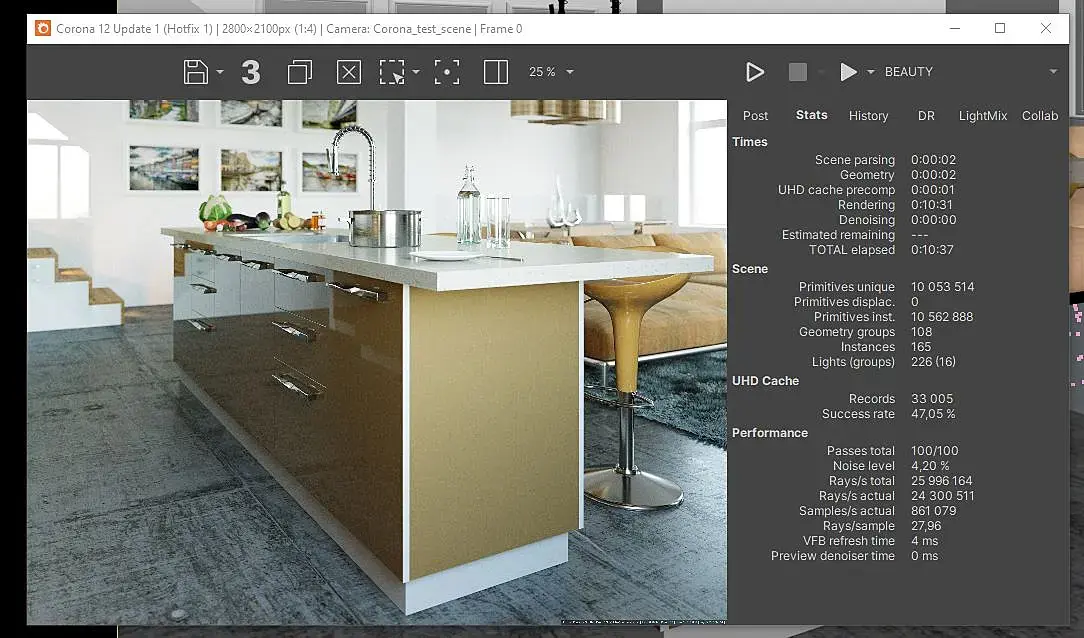The height and width of the screenshot is (638, 1084).
Task: Start render with the outlined play button
Action: 755,72
